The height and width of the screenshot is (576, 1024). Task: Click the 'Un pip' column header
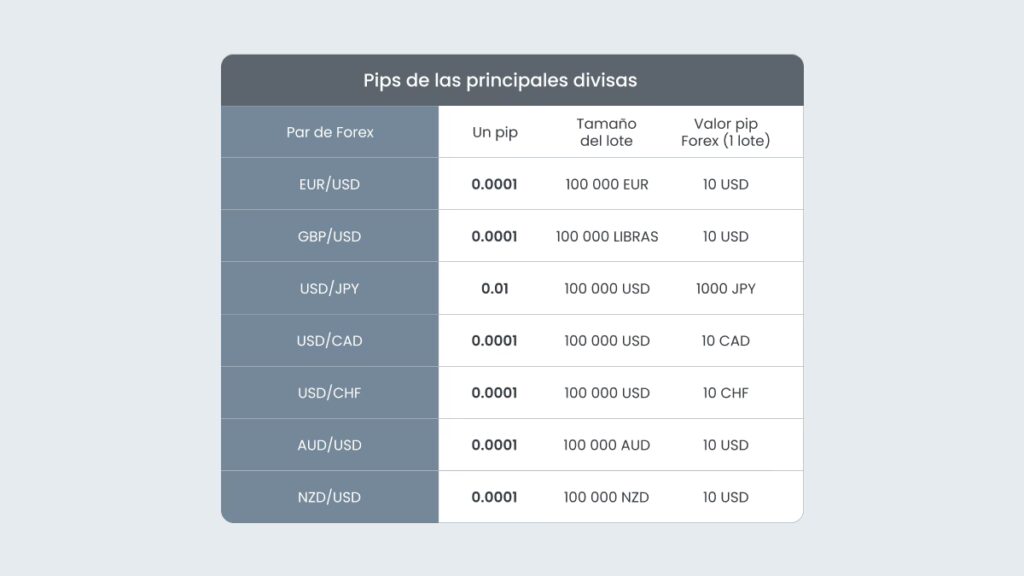coord(495,132)
